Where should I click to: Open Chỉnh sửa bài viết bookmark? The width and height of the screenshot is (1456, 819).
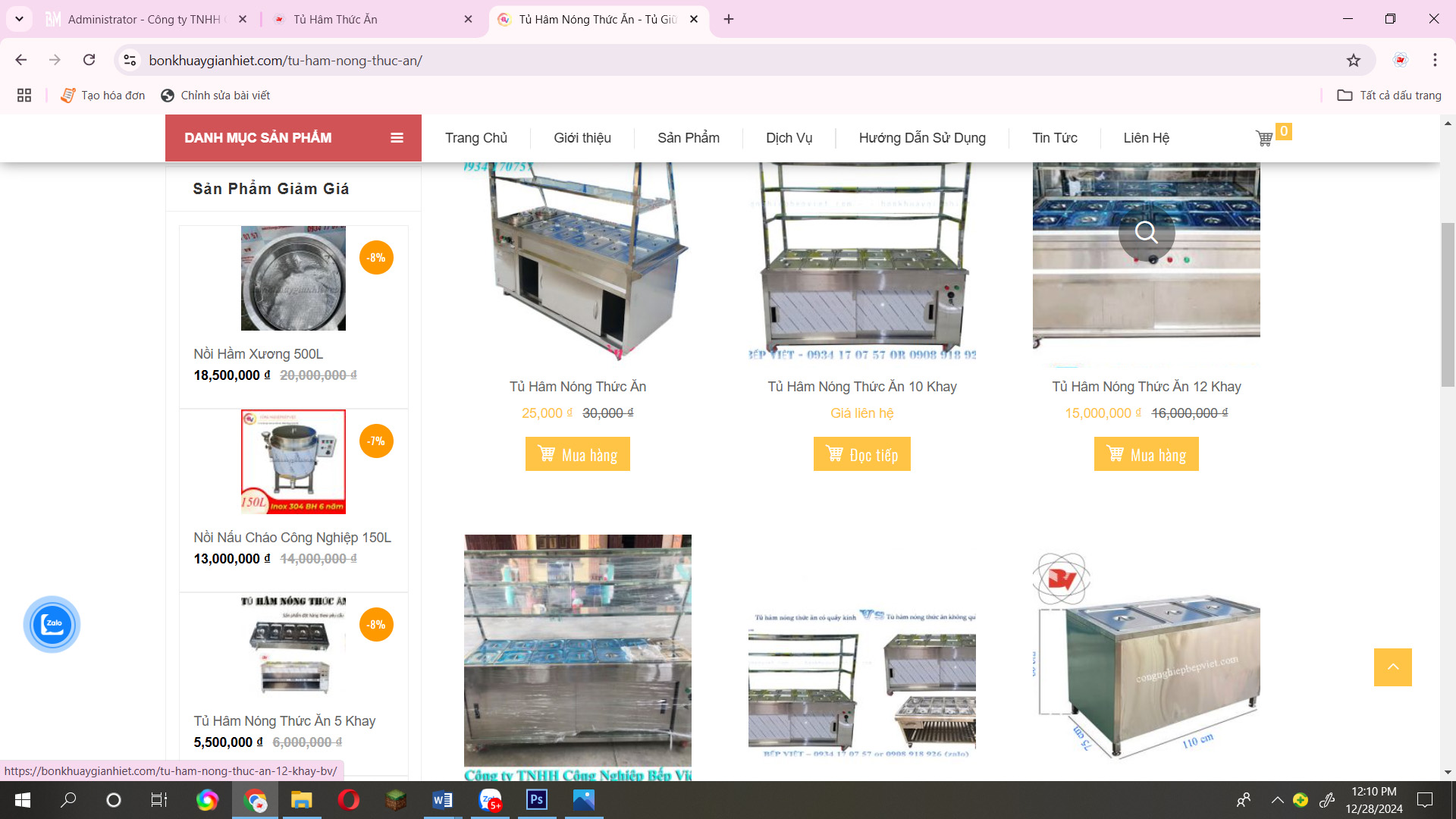[x=216, y=96]
